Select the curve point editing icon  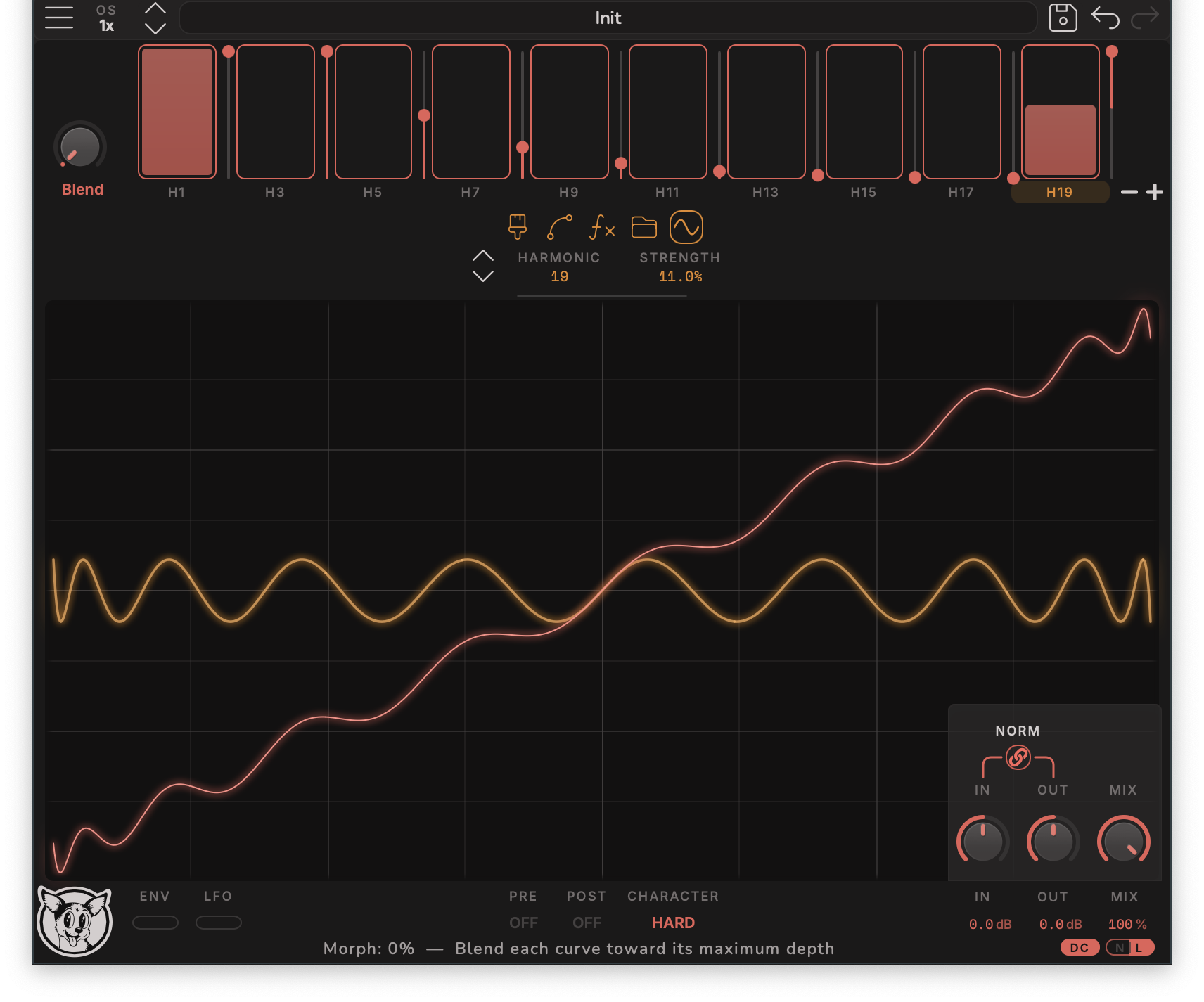click(x=560, y=227)
